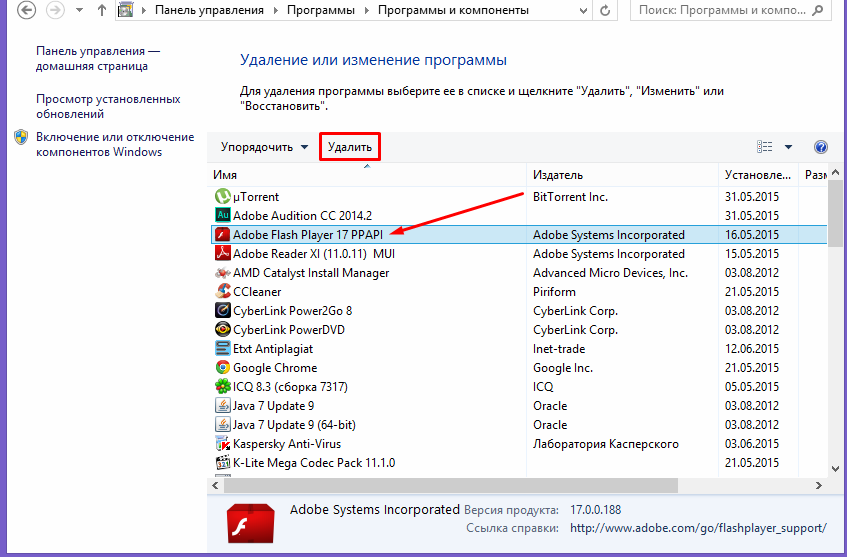Image resolution: width=847 pixels, height=557 pixels.
Task: Click the view mode icon in toolbar
Action: tap(764, 147)
